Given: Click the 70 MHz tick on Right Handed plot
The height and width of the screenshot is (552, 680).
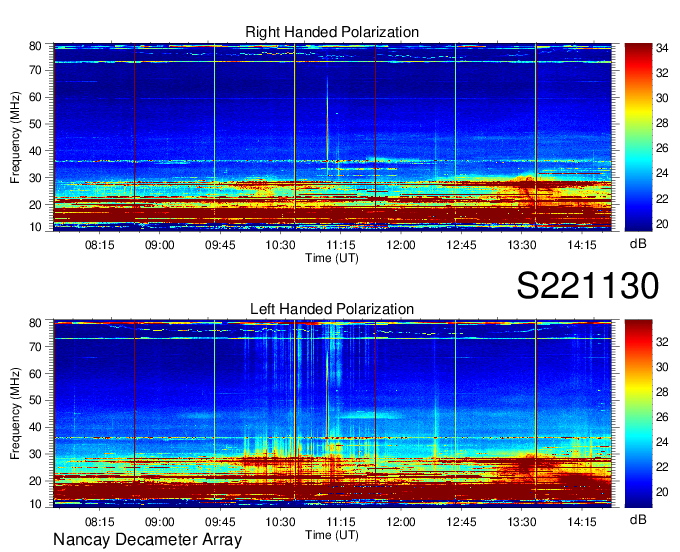Looking at the screenshot, I should click(x=35, y=70).
